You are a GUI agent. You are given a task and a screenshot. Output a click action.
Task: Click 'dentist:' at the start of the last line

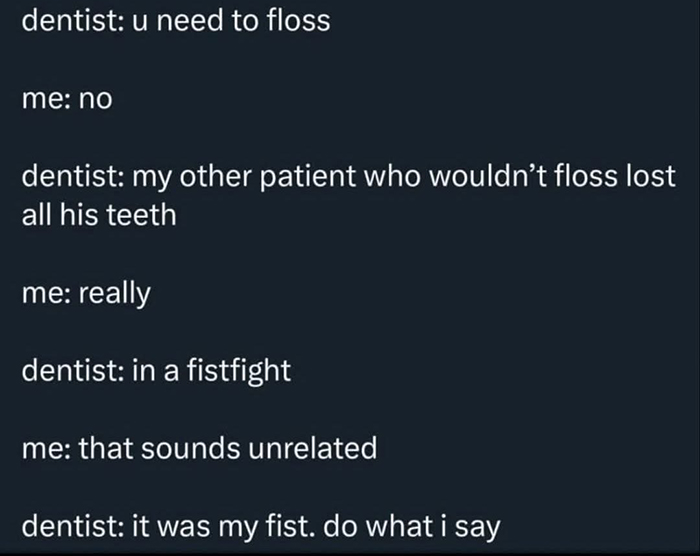(x=71, y=527)
